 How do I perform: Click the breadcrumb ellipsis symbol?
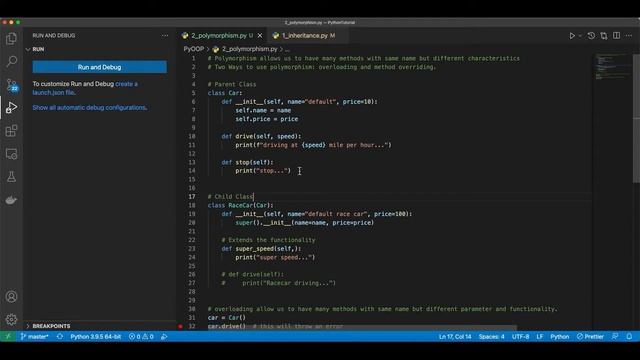287,49
